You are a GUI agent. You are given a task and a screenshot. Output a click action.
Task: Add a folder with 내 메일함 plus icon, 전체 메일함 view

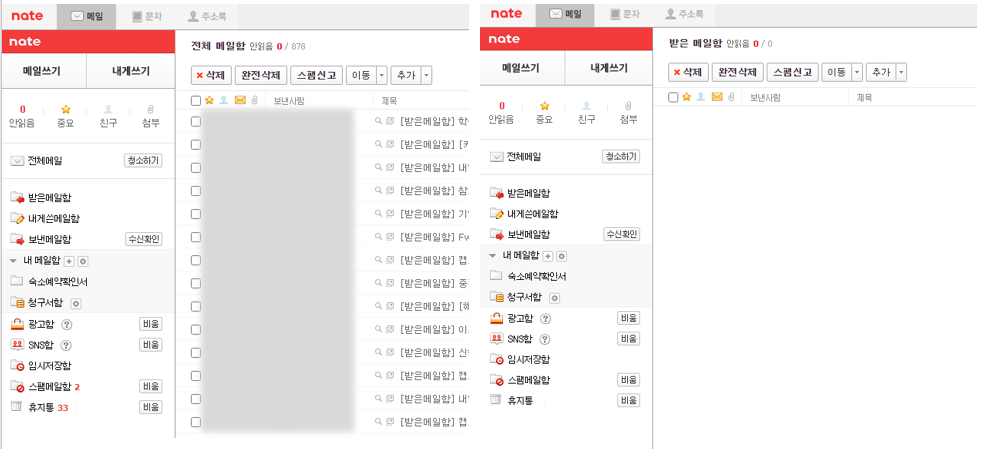[x=70, y=261]
